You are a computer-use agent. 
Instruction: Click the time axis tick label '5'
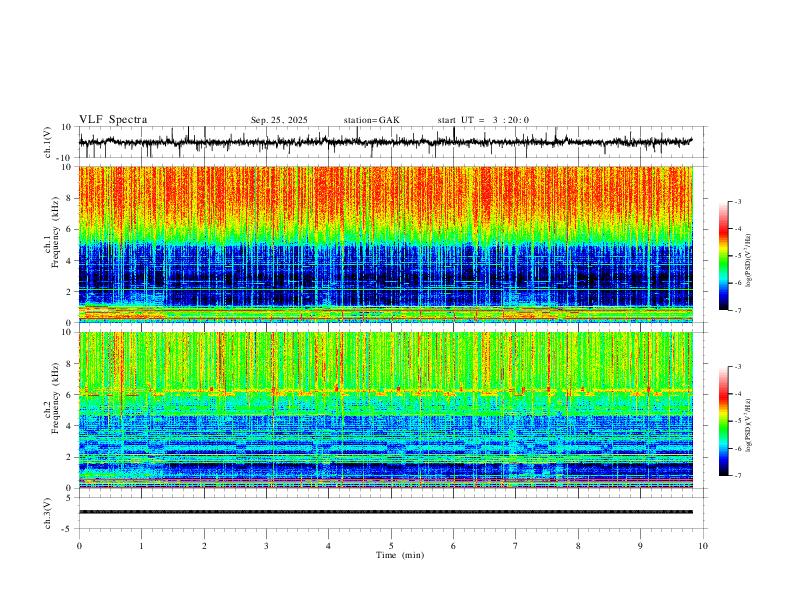coord(391,546)
